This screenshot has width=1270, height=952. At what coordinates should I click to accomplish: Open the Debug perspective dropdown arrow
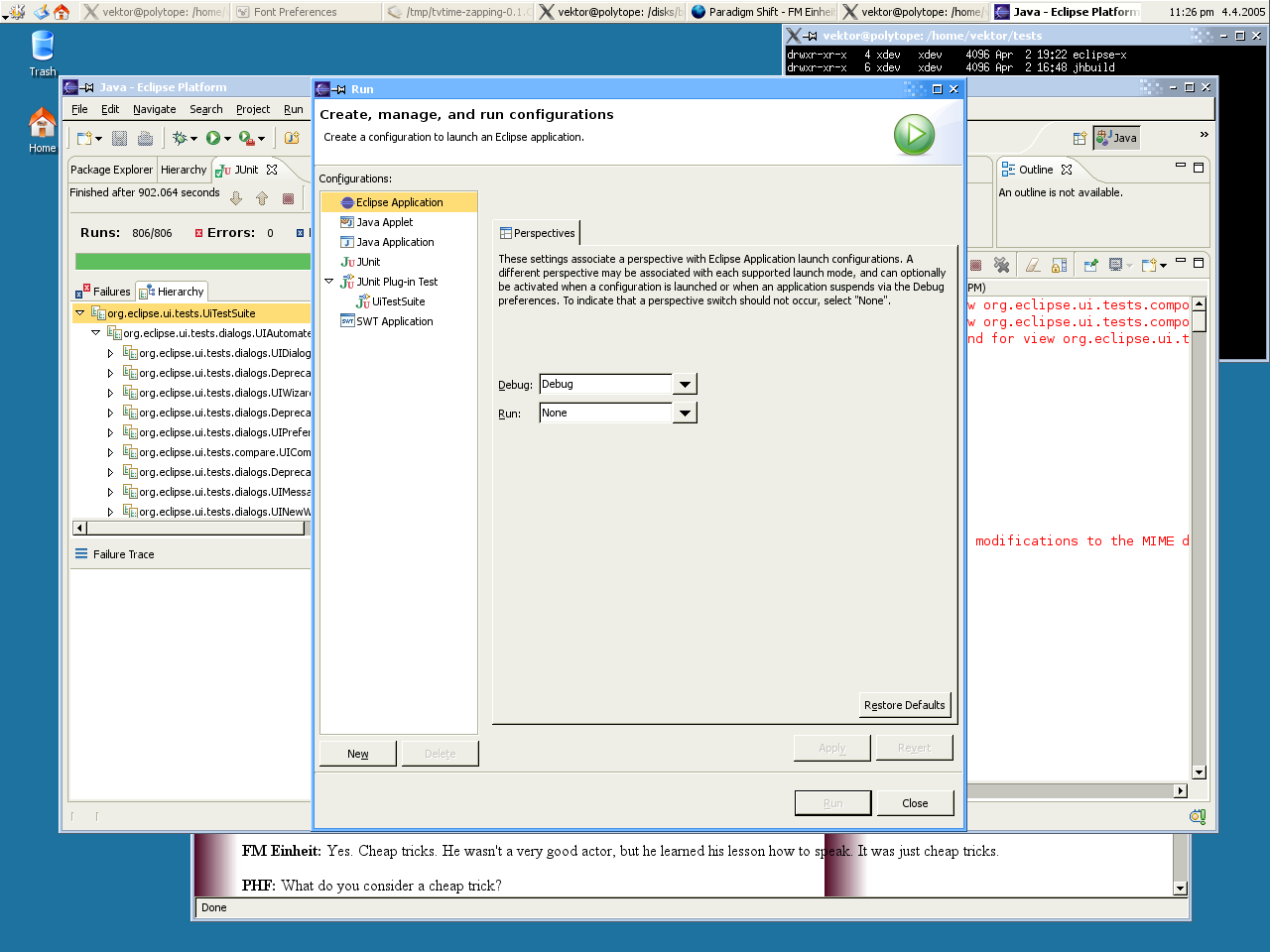tap(685, 385)
